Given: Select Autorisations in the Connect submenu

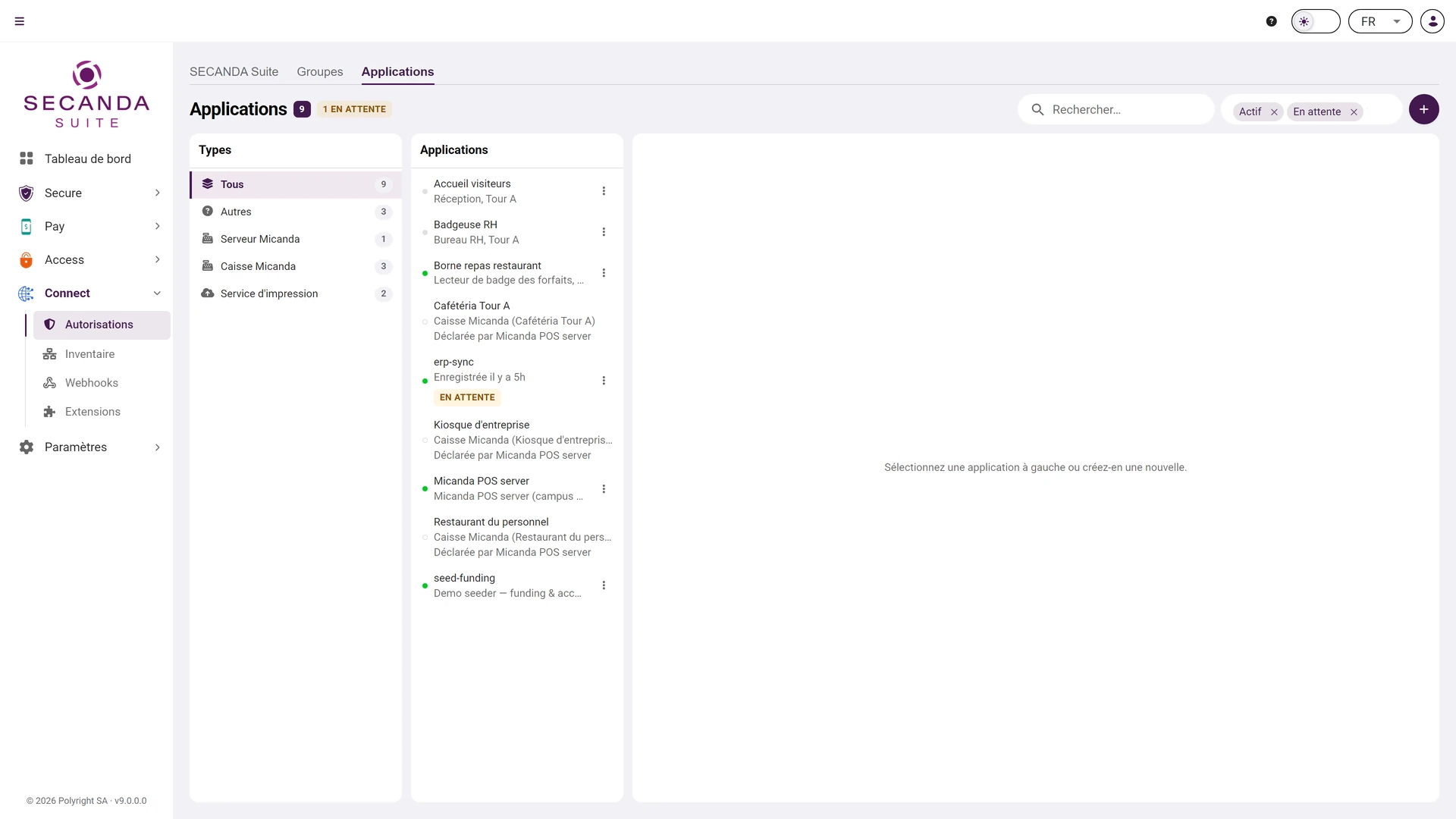Looking at the screenshot, I should tap(102, 325).
